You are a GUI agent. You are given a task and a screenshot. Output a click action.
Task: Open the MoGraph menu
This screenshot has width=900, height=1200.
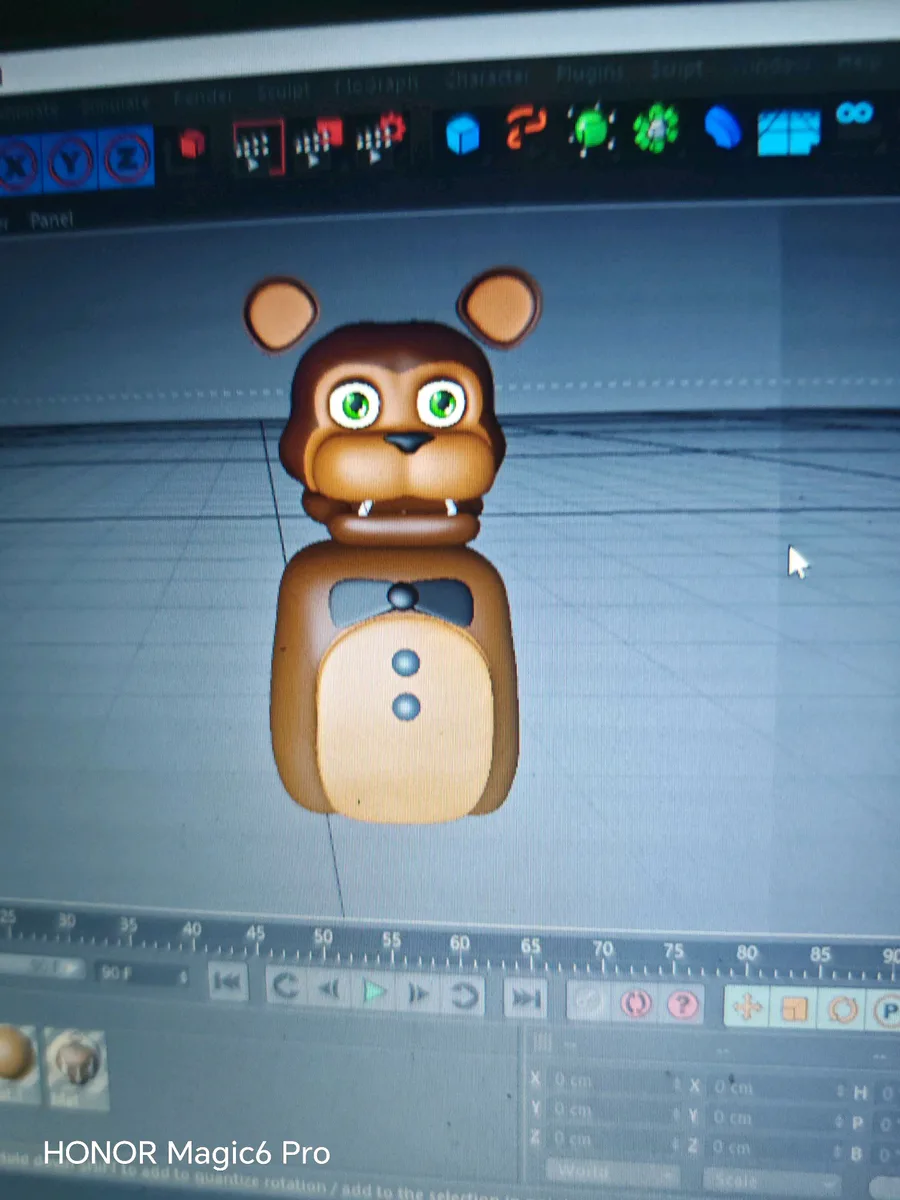click(376, 83)
